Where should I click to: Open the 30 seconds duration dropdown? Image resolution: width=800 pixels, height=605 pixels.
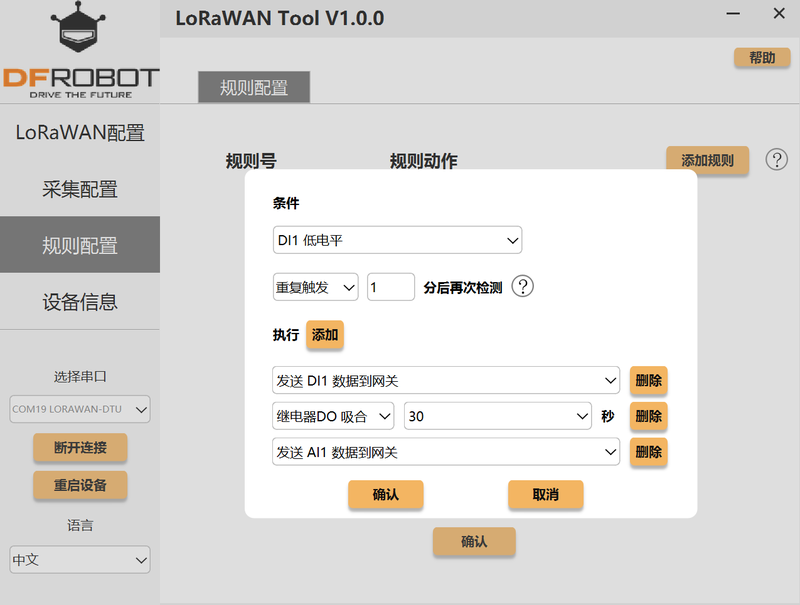coord(498,416)
